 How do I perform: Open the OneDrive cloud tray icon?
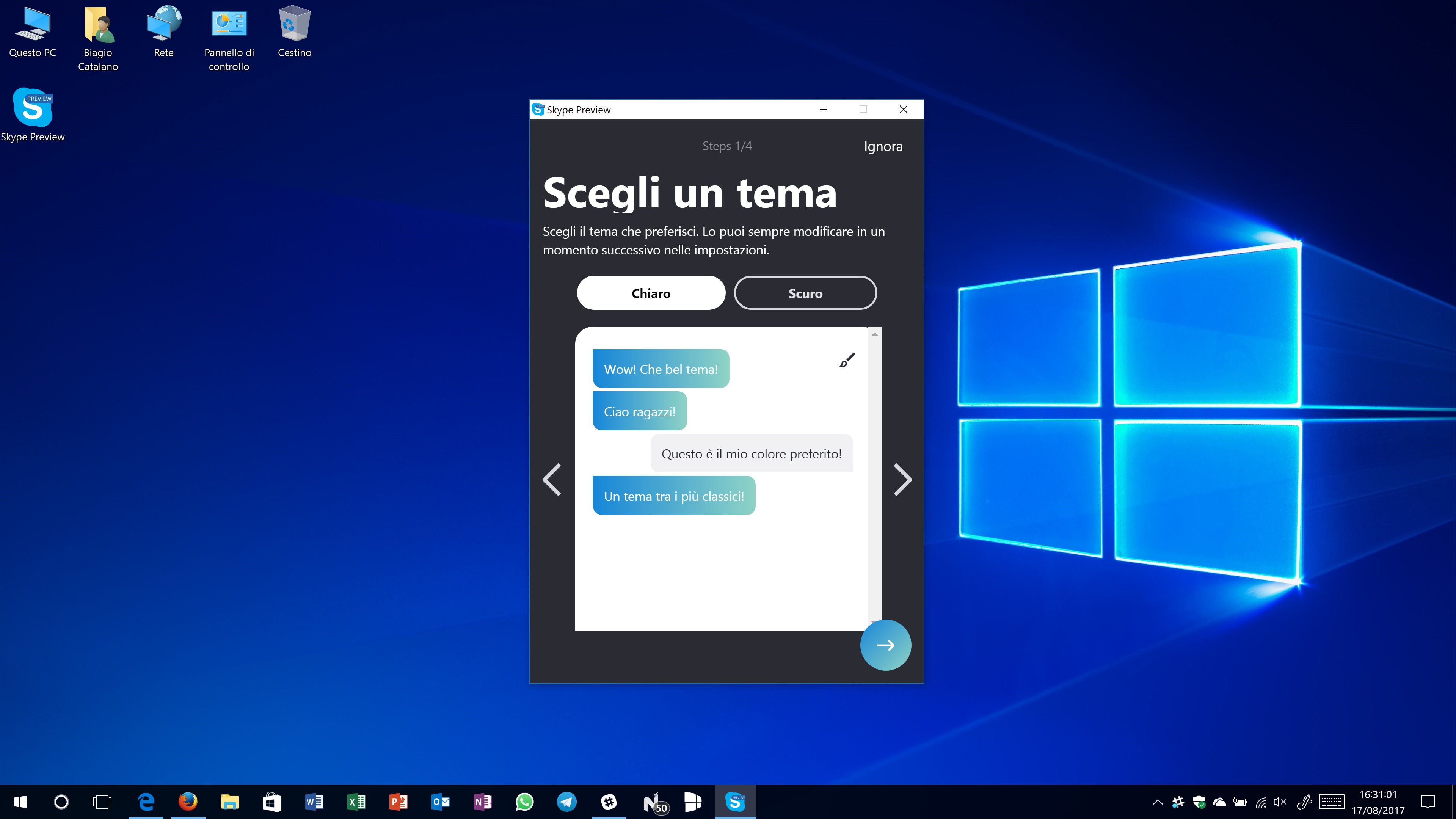pyautogui.click(x=1219, y=802)
